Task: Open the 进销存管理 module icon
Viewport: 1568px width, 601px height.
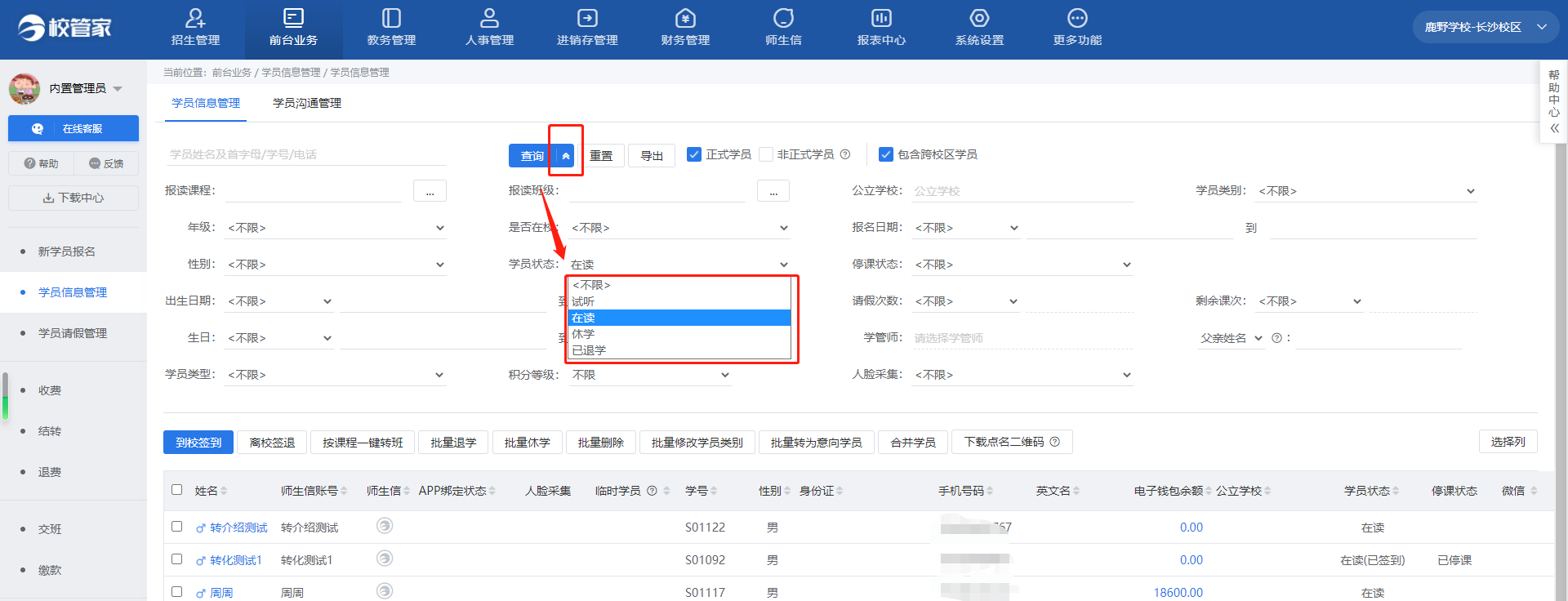Action: (x=587, y=18)
